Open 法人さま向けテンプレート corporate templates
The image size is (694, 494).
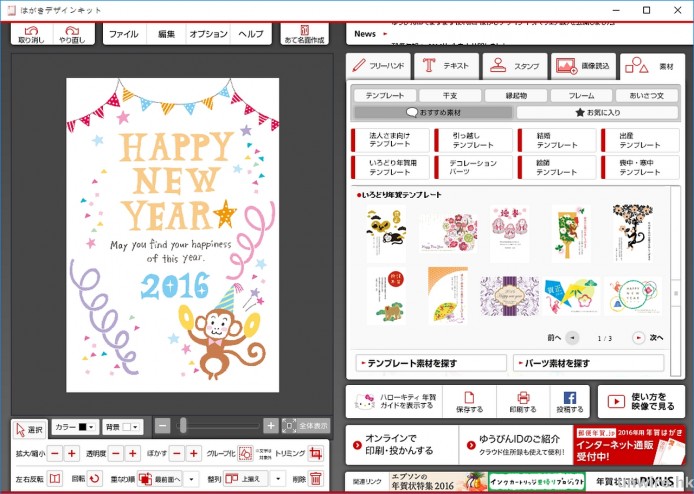pos(390,140)
